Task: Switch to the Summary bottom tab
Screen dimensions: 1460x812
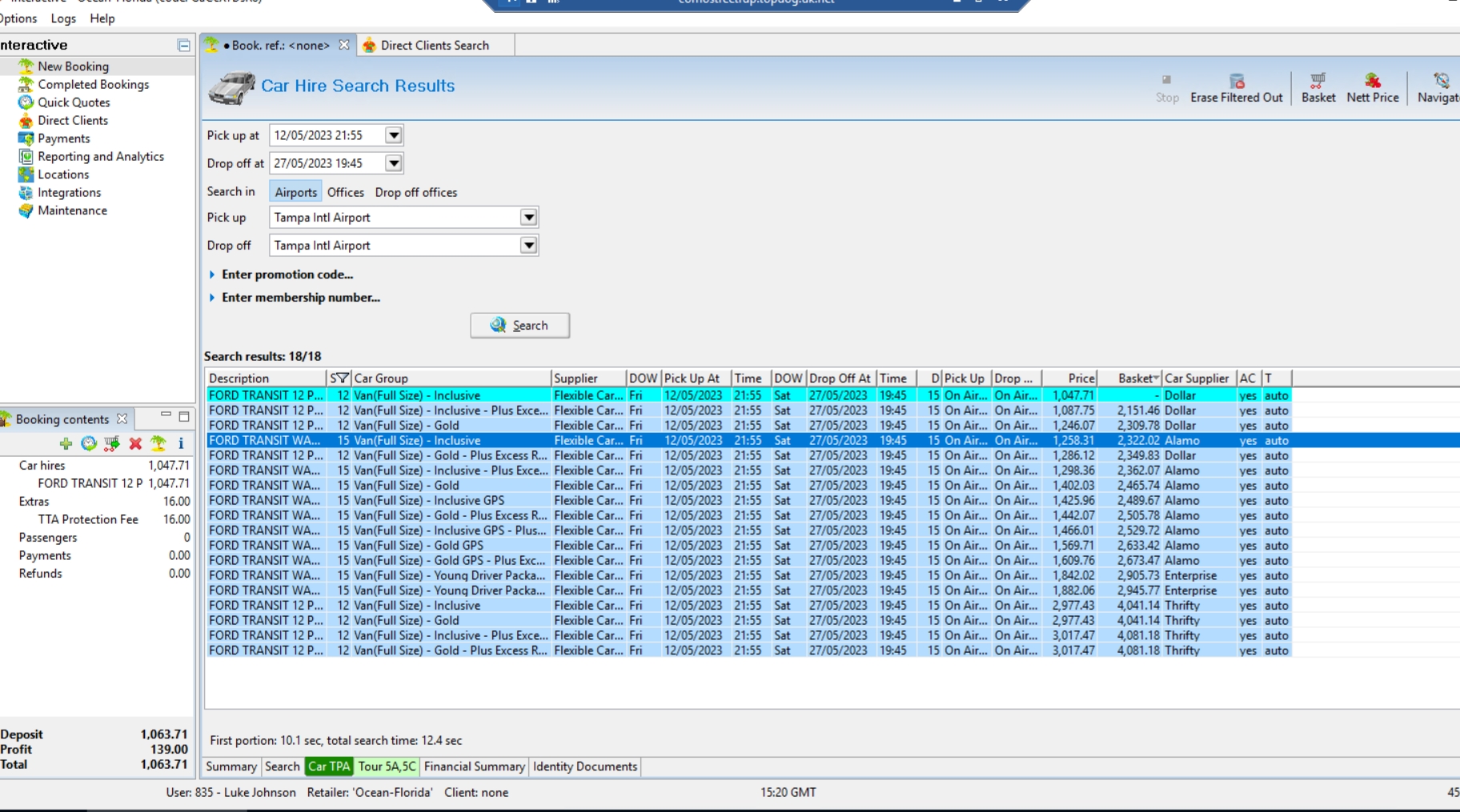Action: click(x=231, y=766)
